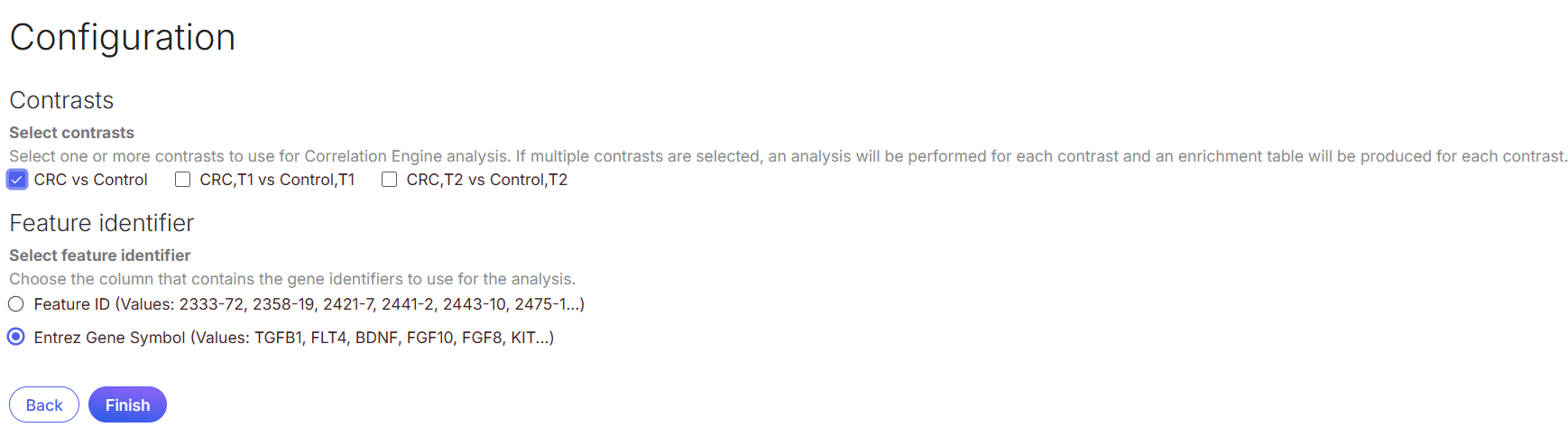Click the 'CRC,T1 vs Control,T1' label text
1568x437 pixels.
tap(277, 180)
